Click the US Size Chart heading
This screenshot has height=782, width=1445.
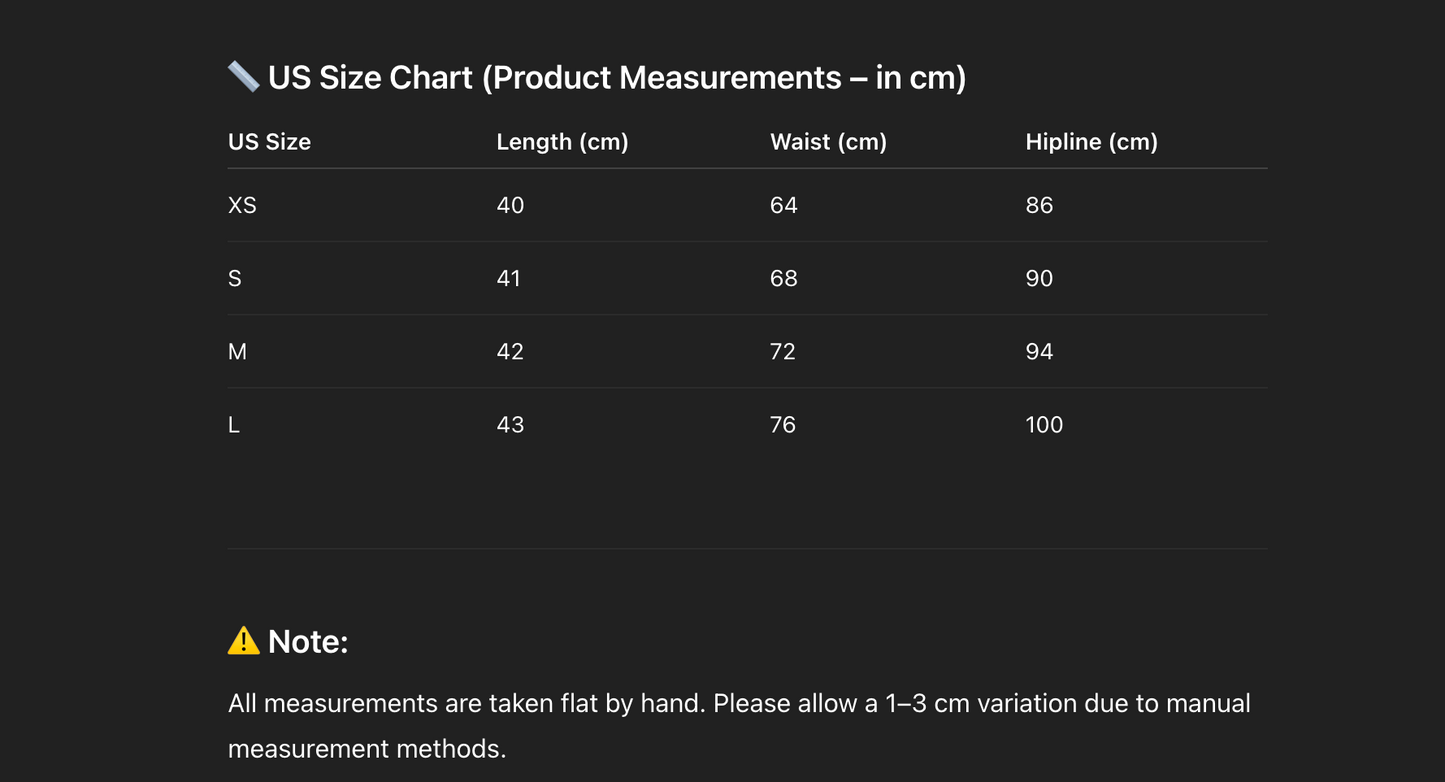coord(616,78)
